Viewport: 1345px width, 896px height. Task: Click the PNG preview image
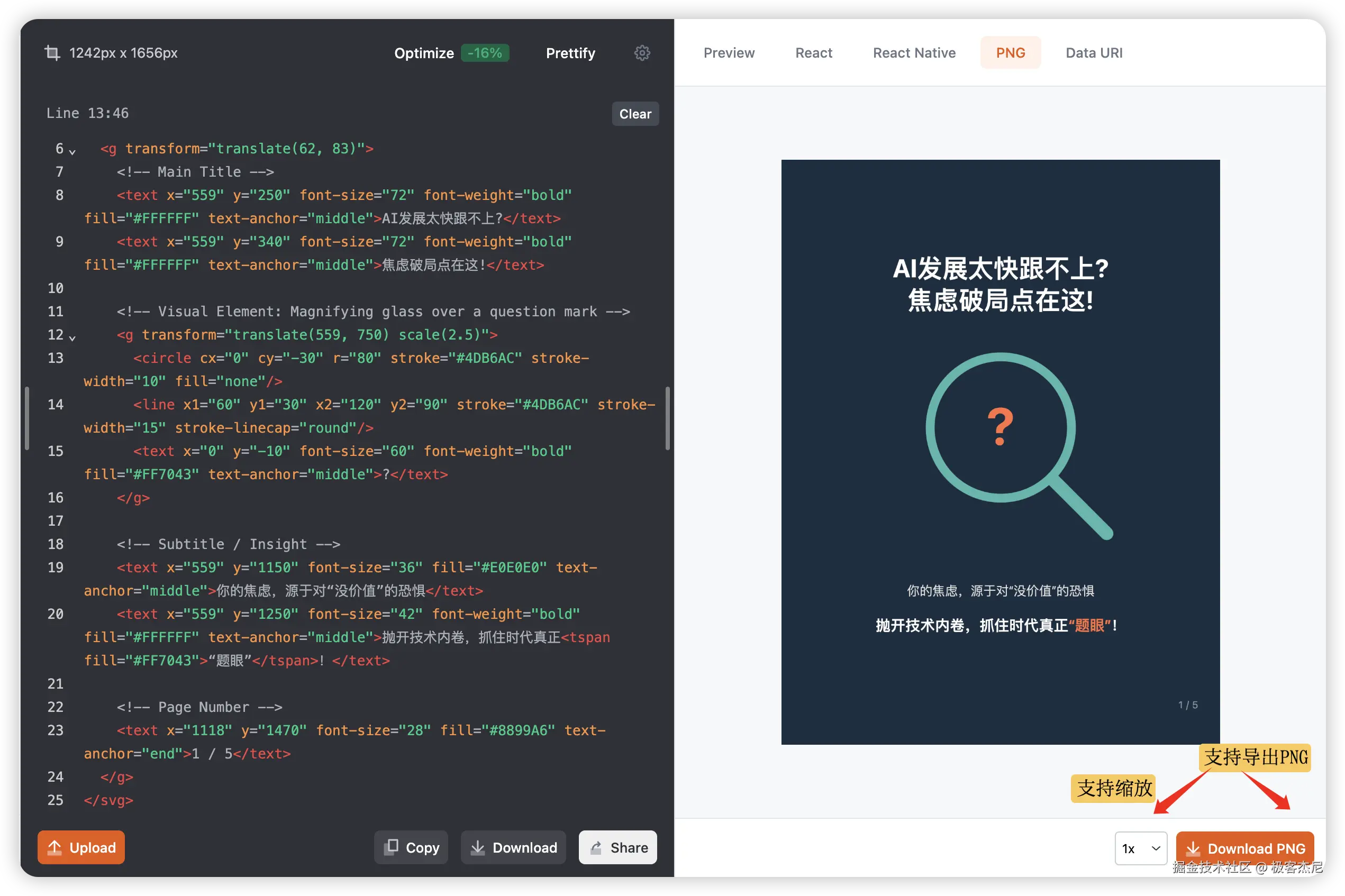[x=1001, y=451]
